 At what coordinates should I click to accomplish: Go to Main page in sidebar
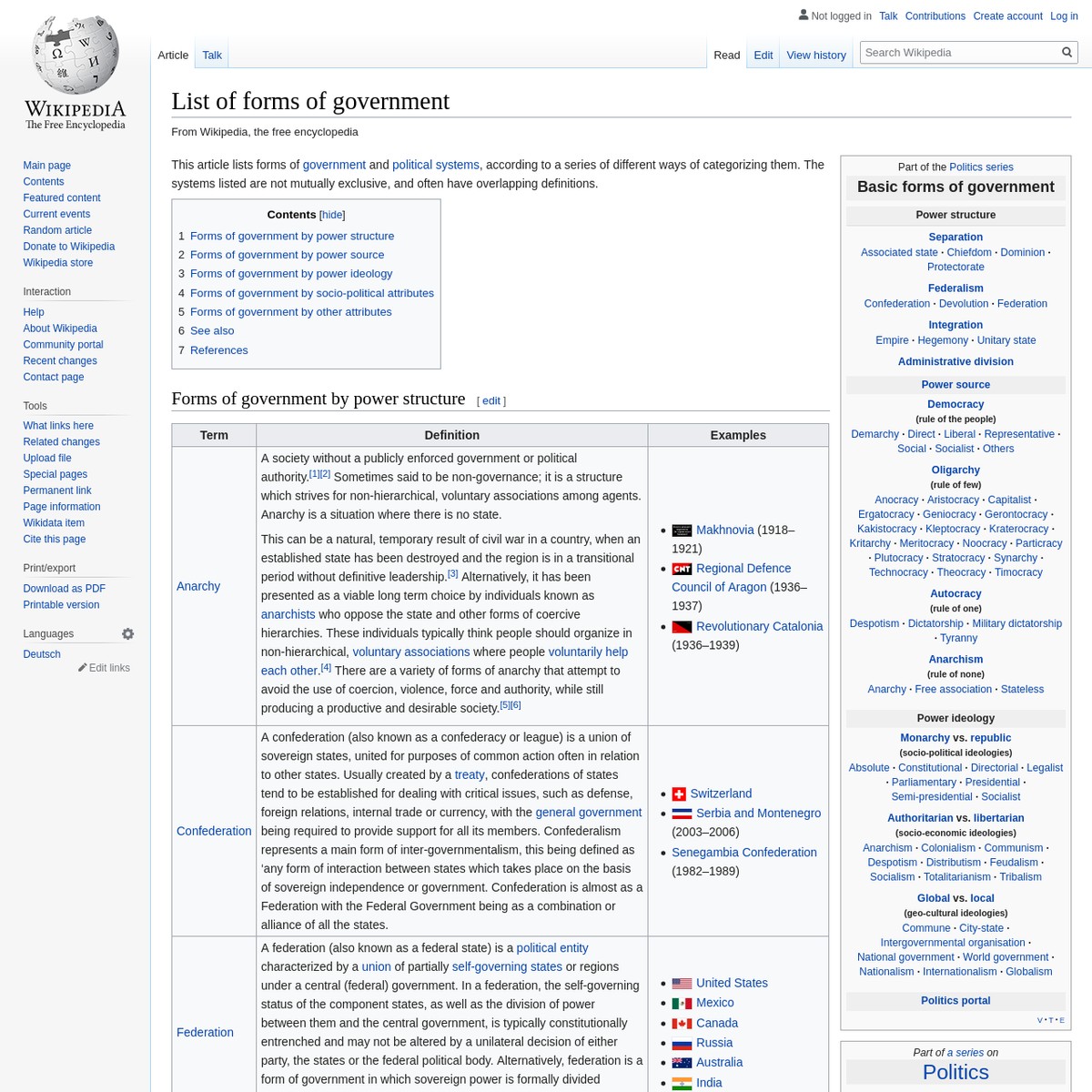point(46,166)
